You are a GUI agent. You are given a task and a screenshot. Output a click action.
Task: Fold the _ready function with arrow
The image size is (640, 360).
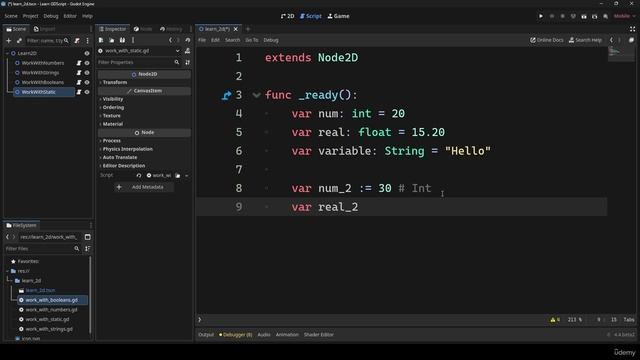click(256, 96)
